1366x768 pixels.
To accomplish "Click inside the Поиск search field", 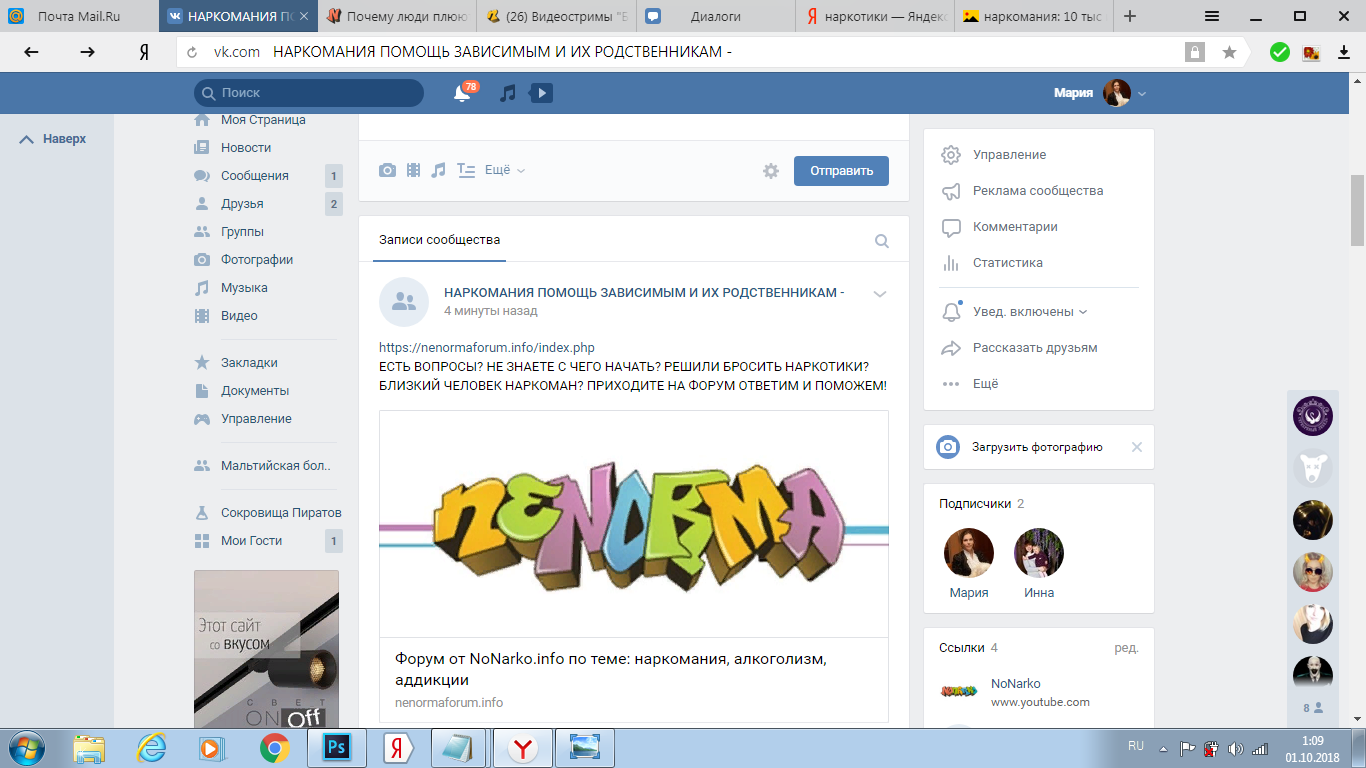I will tap(310, 93).
